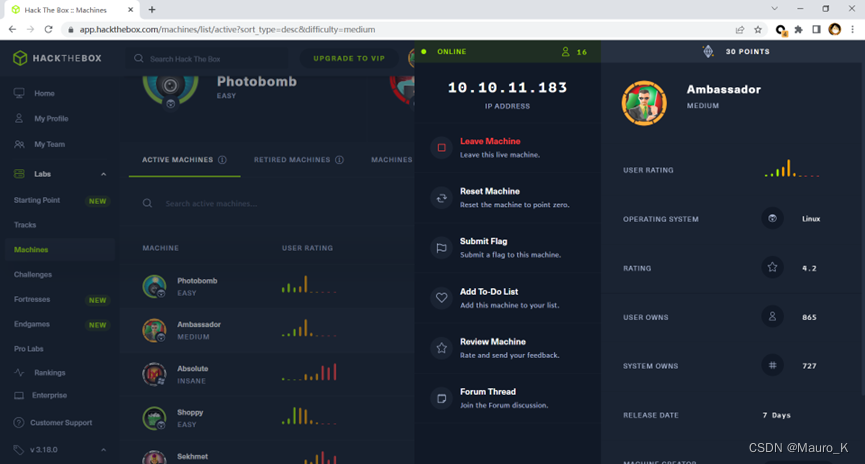Click the Photobomb user rating chart

point(309,284)
